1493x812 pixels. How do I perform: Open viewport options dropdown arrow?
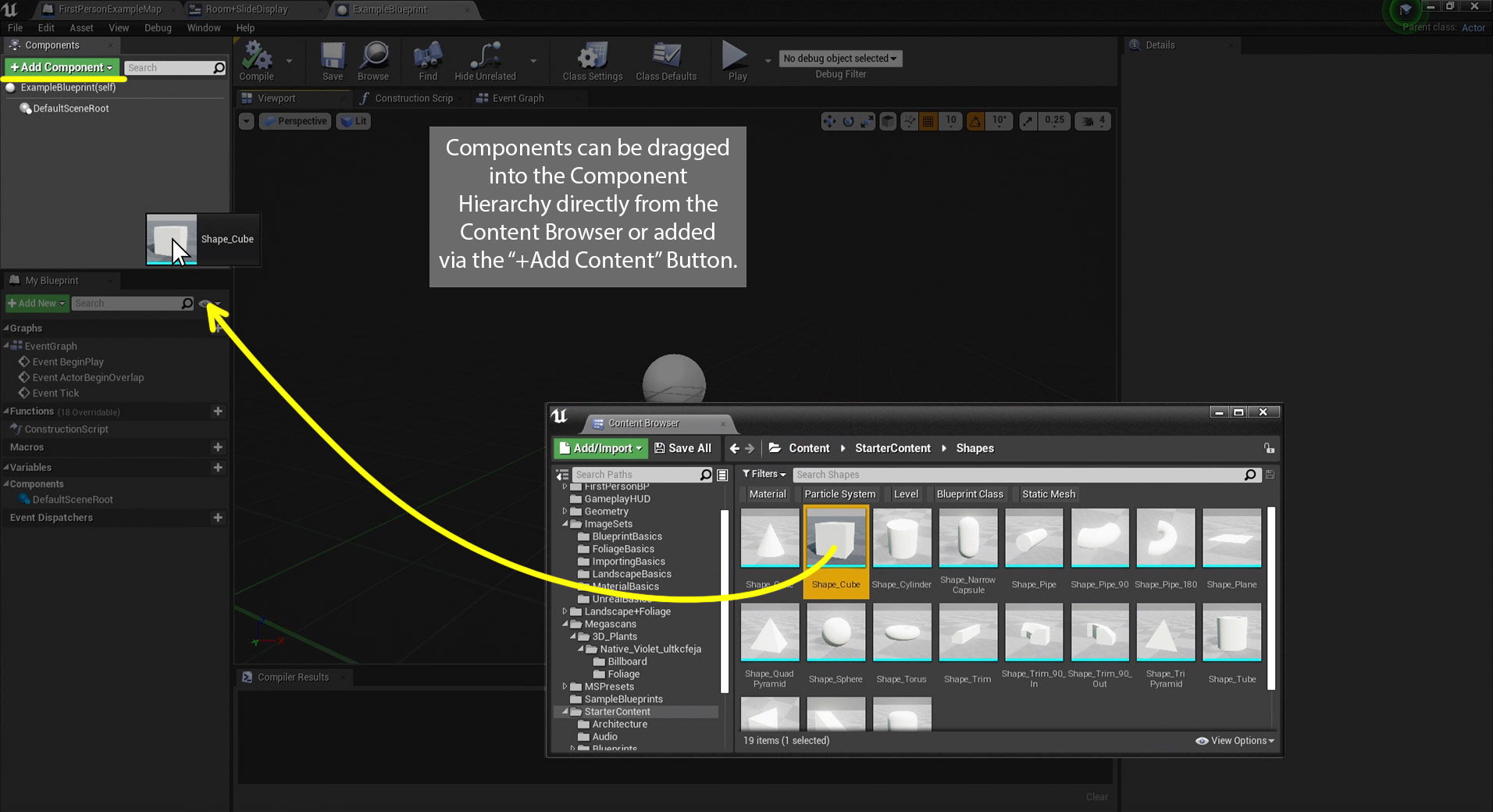pos(247,121)
